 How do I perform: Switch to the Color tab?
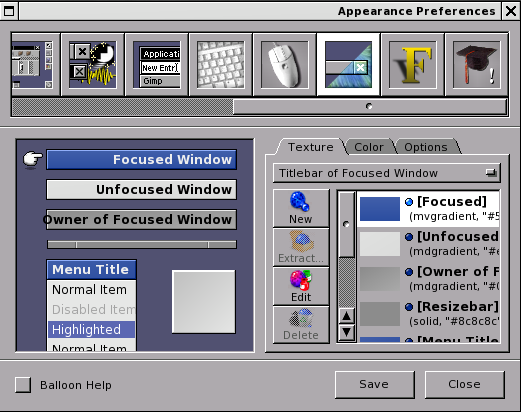tap(369, 147)
